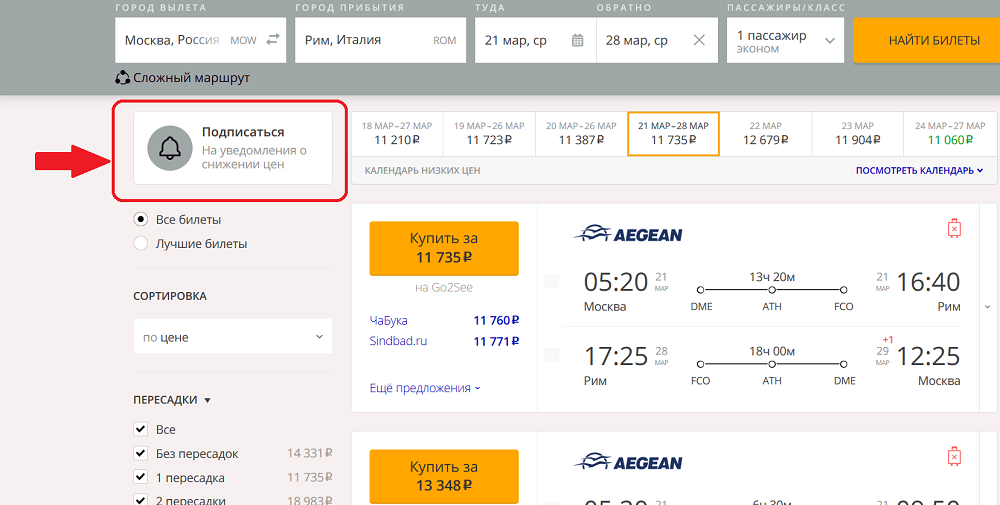This screenshot has width=1000, height=505.
Task: Expand 'Посмотреть календарь' low price calendar
Action: [919, 170]
